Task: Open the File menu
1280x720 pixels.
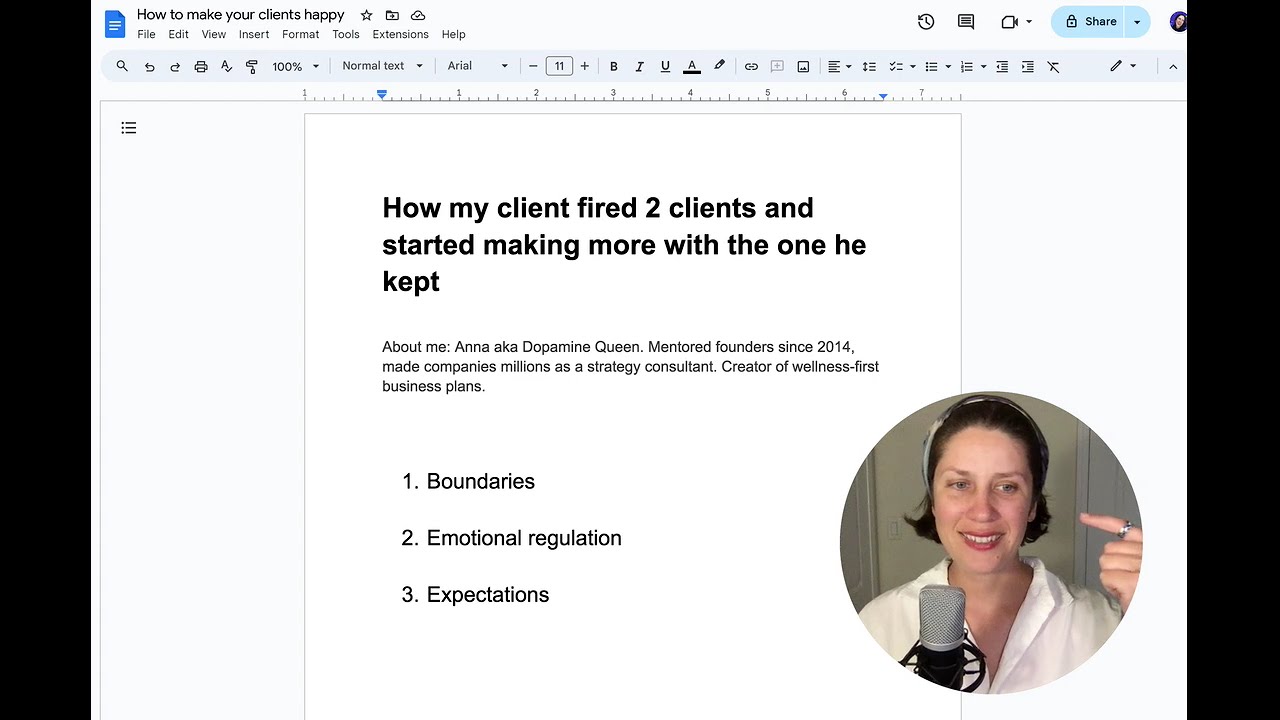Action: tap(146, 34)
